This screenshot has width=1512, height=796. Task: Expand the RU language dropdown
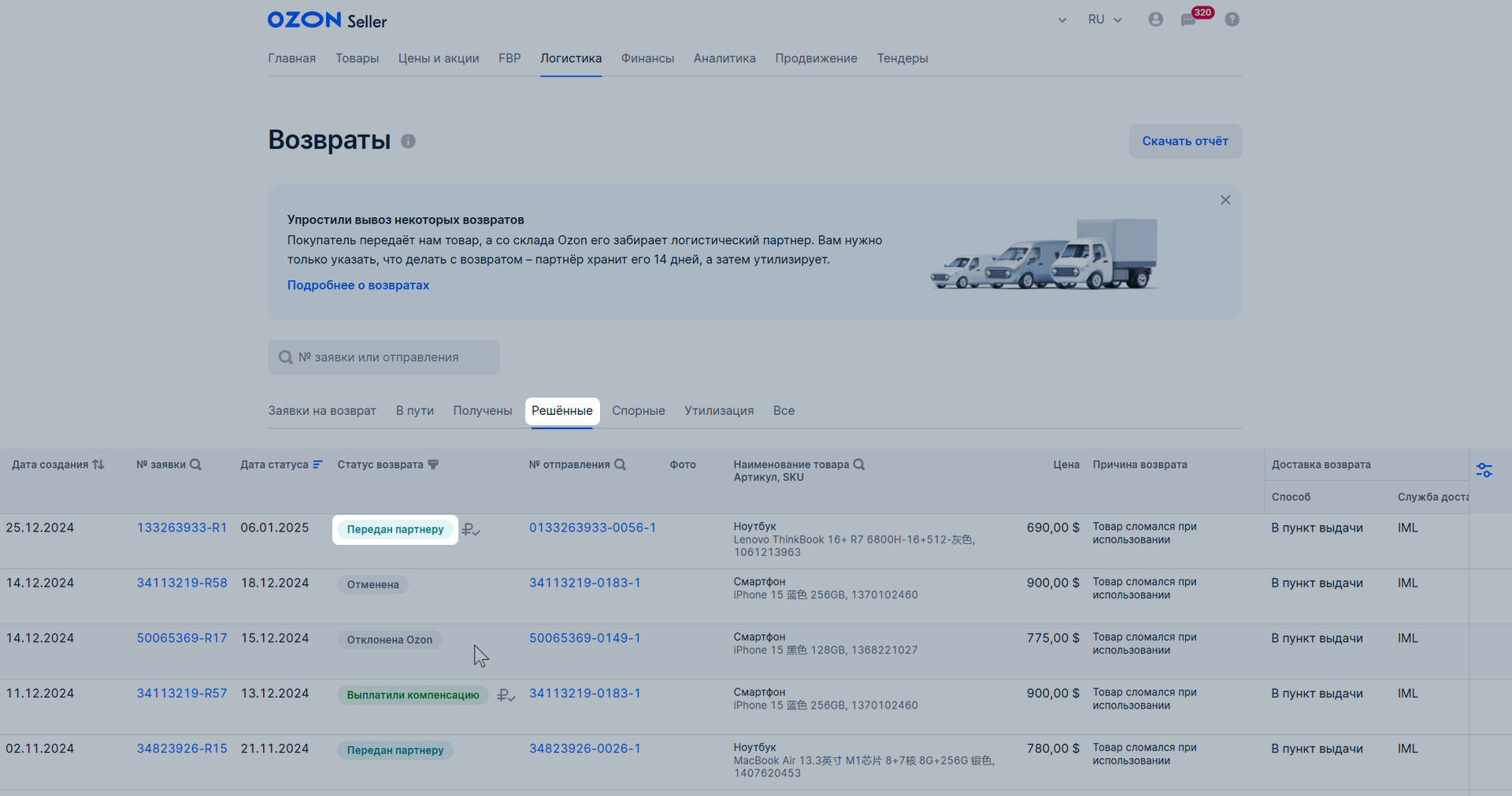[x=1105, y=20]
